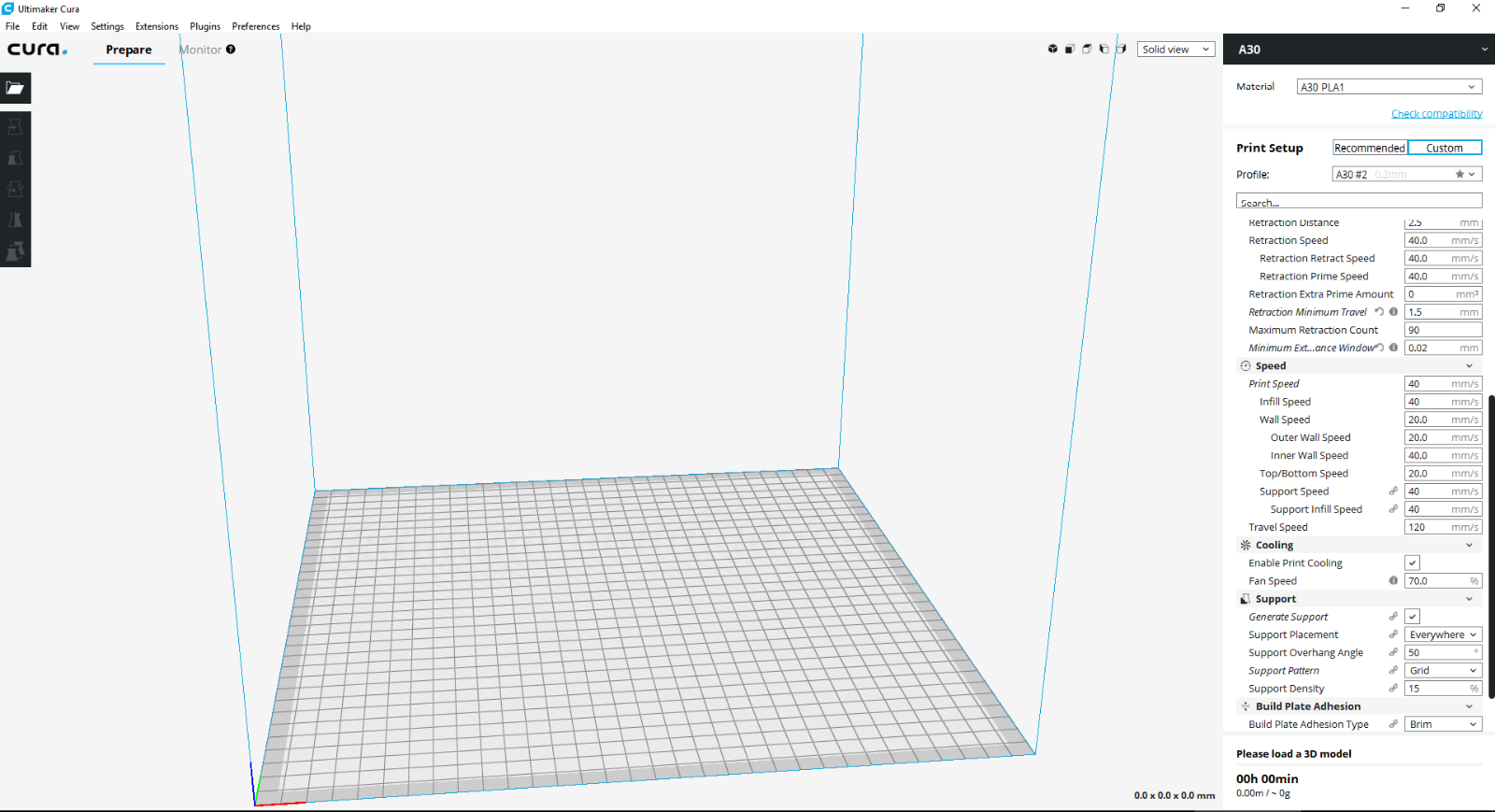Open the Settings menu

pyautogui.click(x=107, y=26)
